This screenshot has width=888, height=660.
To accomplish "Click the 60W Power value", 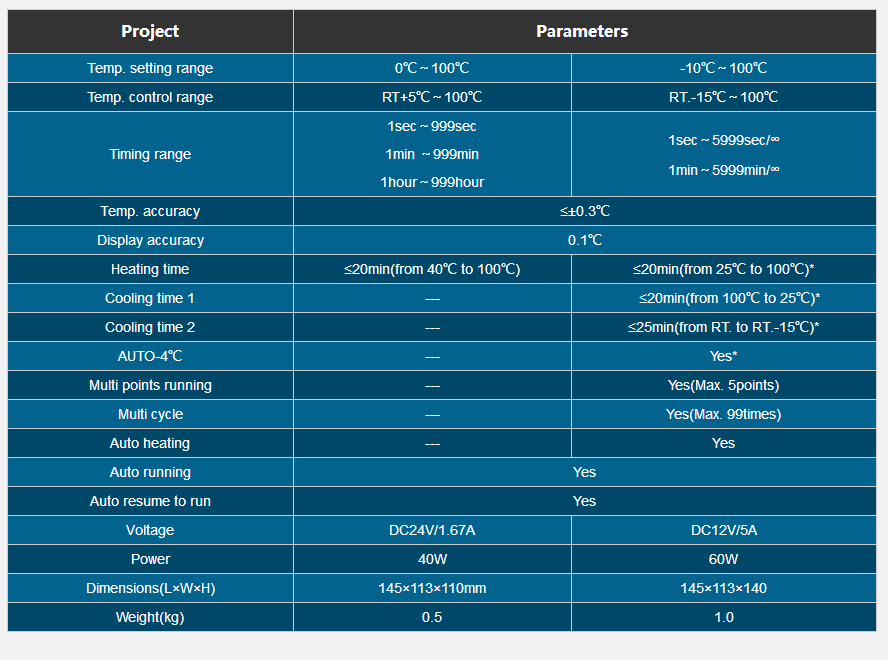I will click(724, 559).
